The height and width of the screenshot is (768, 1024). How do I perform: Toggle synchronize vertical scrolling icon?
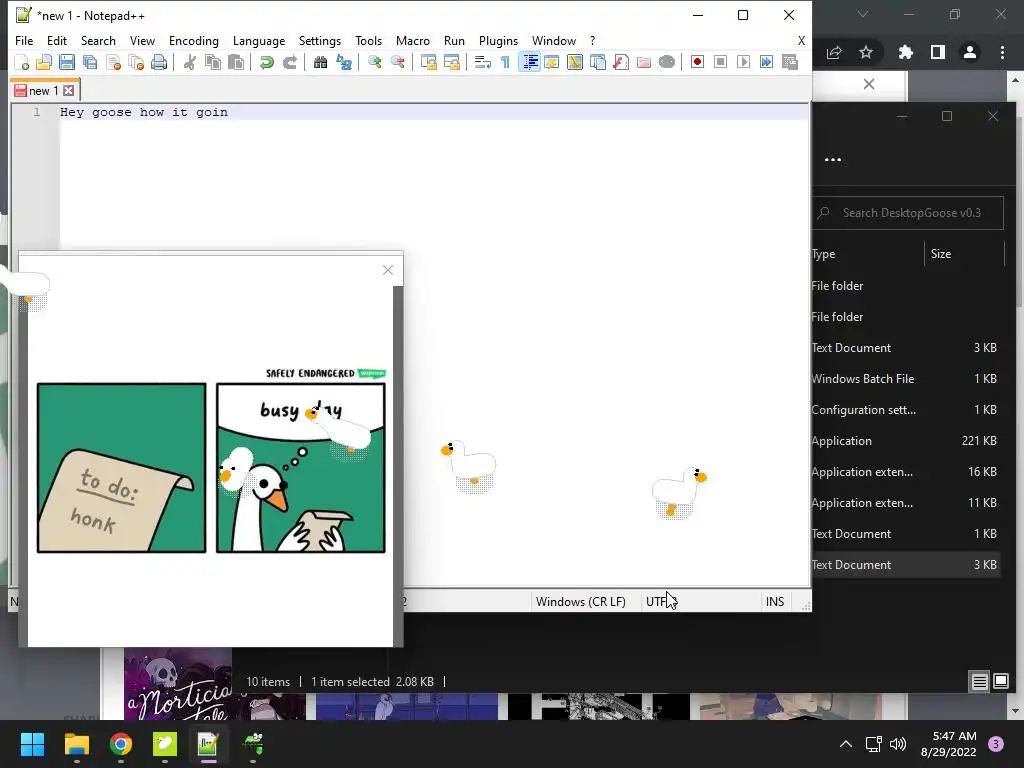click(x=428, y=62)
